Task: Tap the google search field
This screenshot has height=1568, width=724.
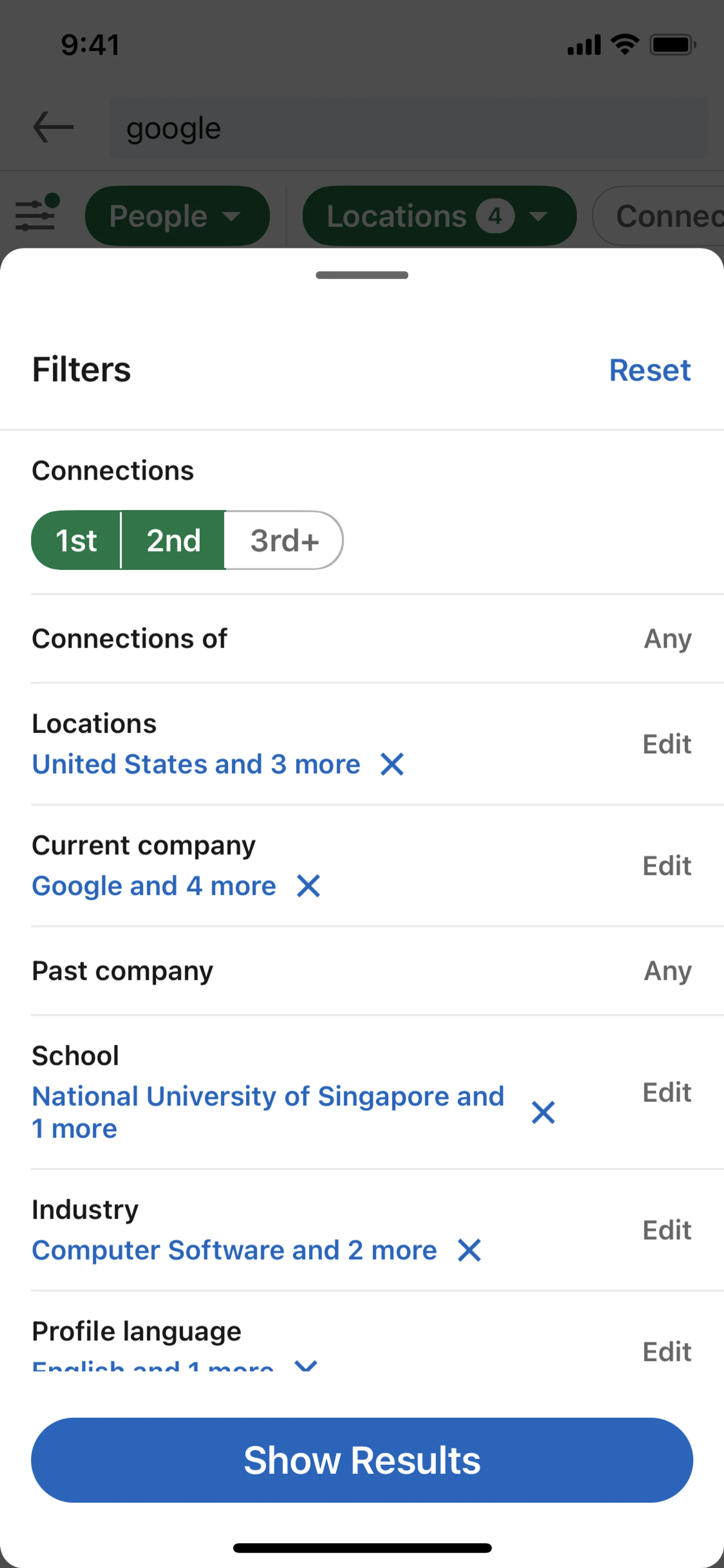Action: 409,128
